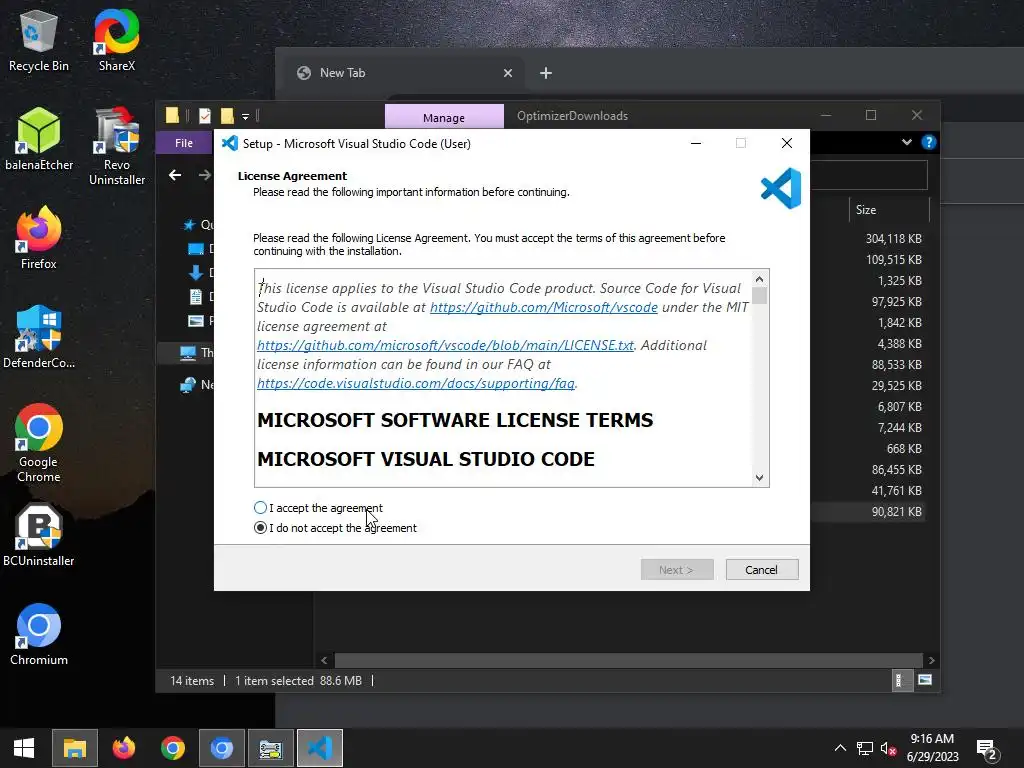
Task: Open the muted volume tray icon
Action: pos(888,748)
